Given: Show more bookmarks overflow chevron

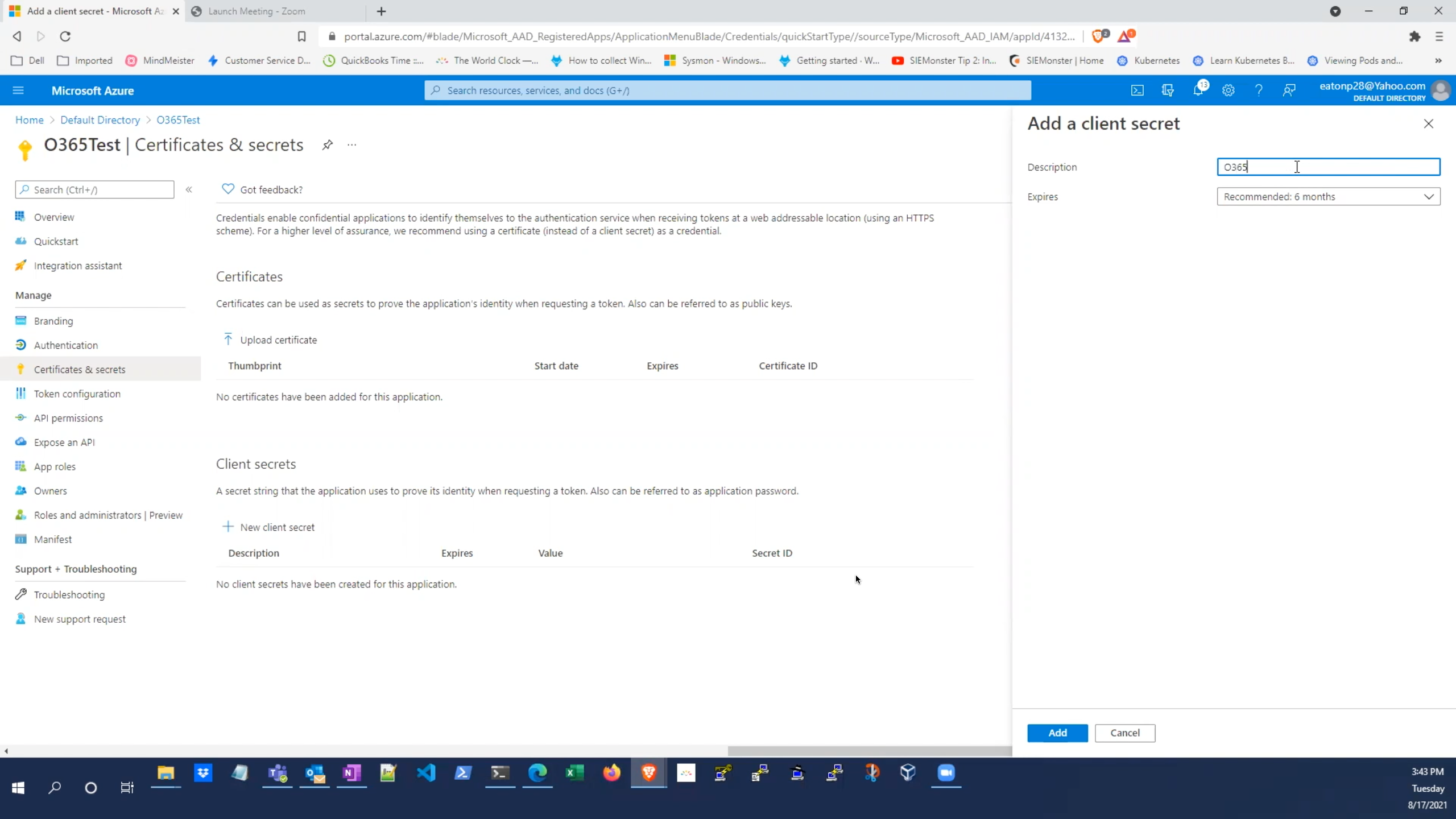Looking at the screenshot, I should pyautogui.click(x=1438, y=61).
